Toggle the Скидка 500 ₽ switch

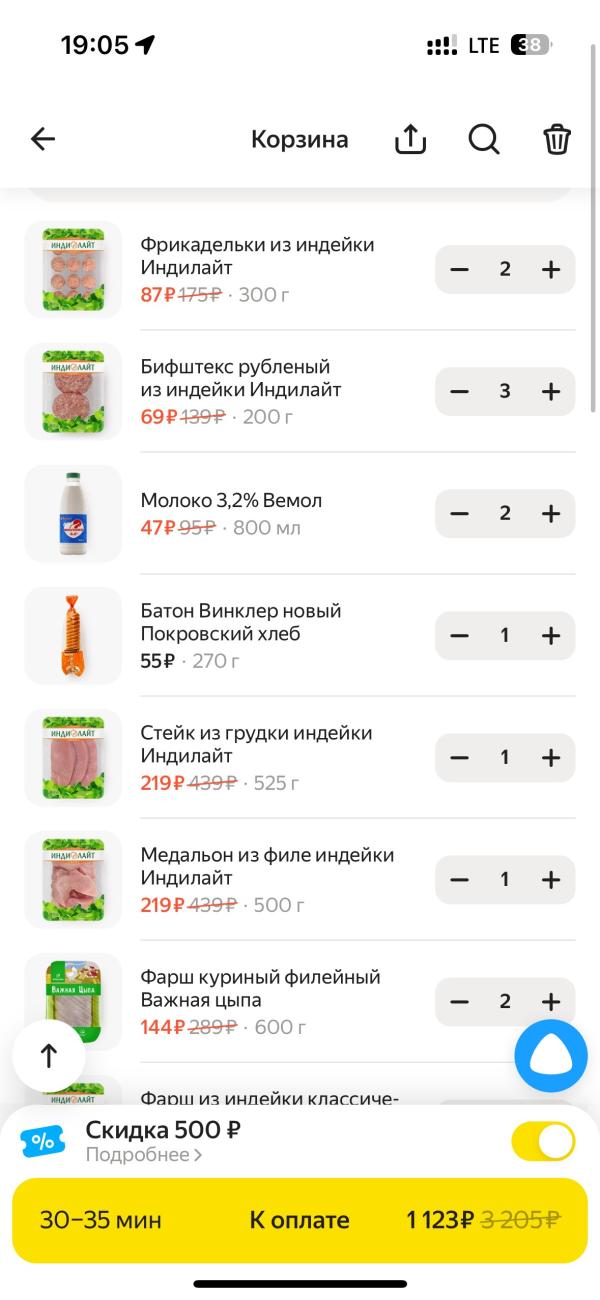(543, 1141)
